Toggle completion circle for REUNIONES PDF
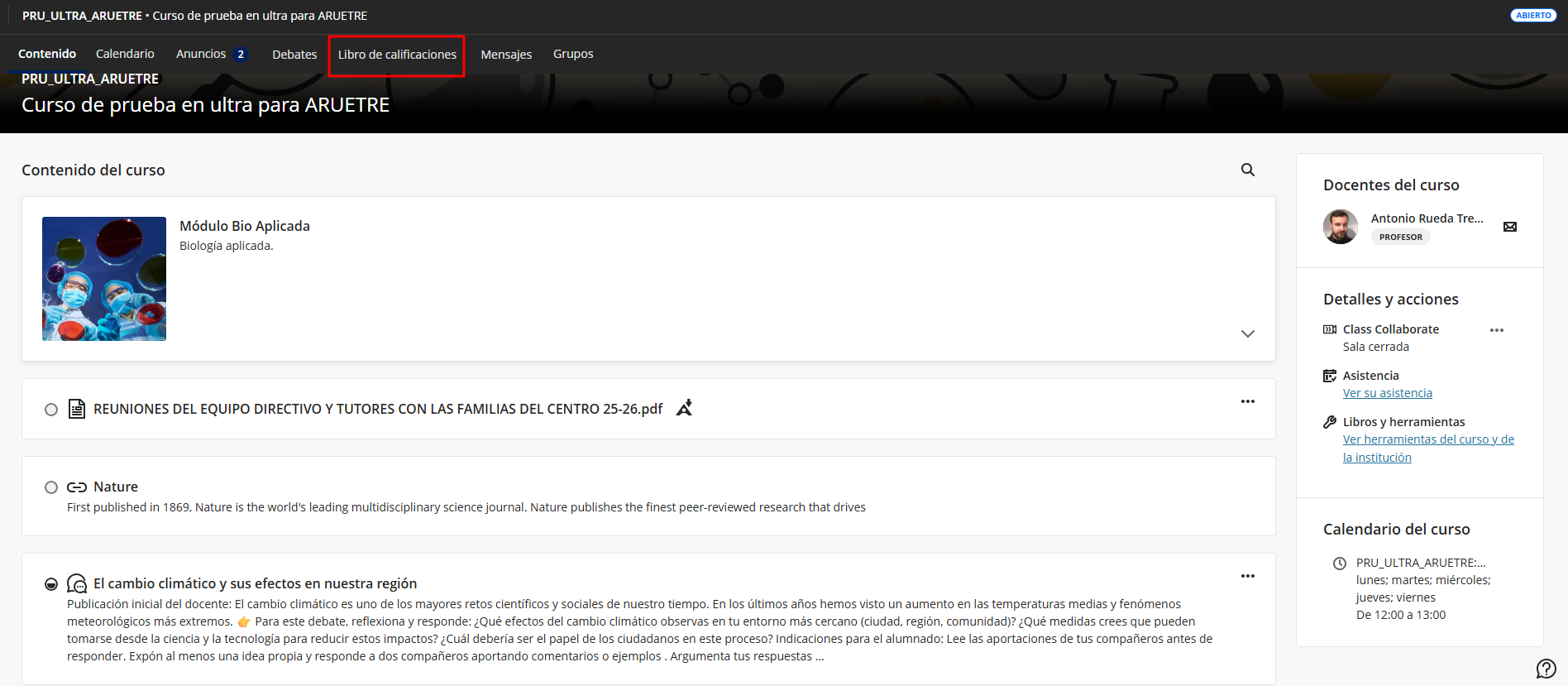This screenshot has width=1568, height=686. pyautogui.click(x=51, y=410)
